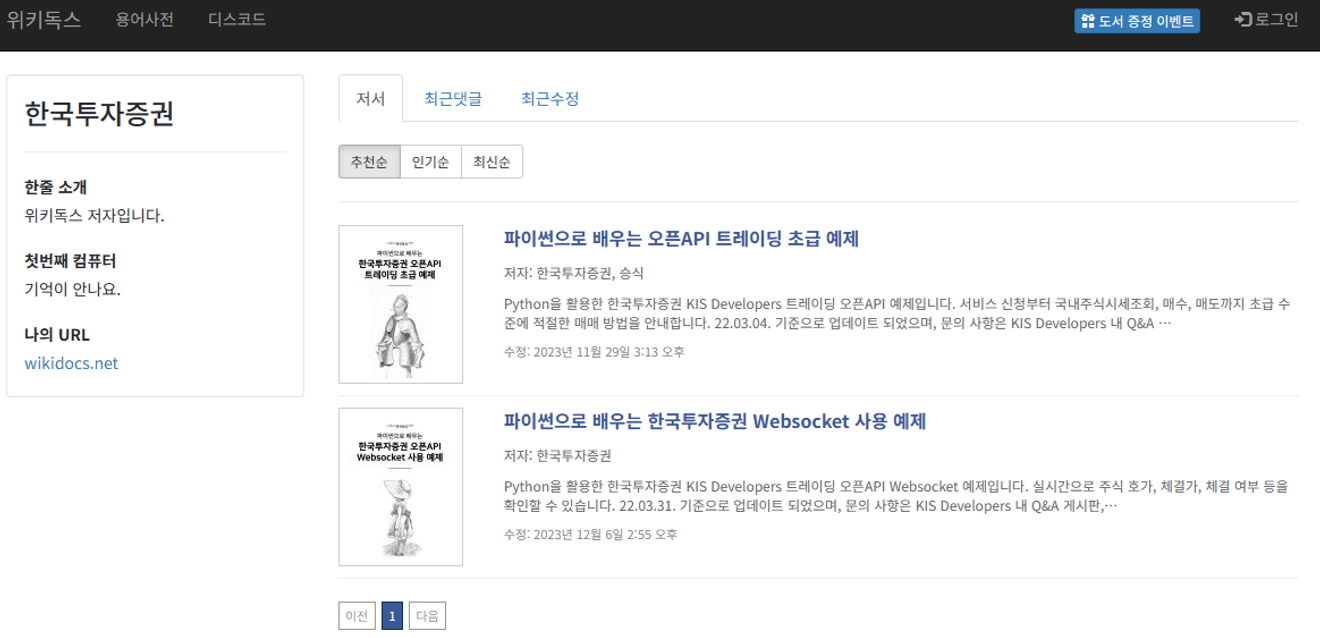Sort books by 인기순
The width and height of the screenshot is (1320, 638).
(430, 162)
